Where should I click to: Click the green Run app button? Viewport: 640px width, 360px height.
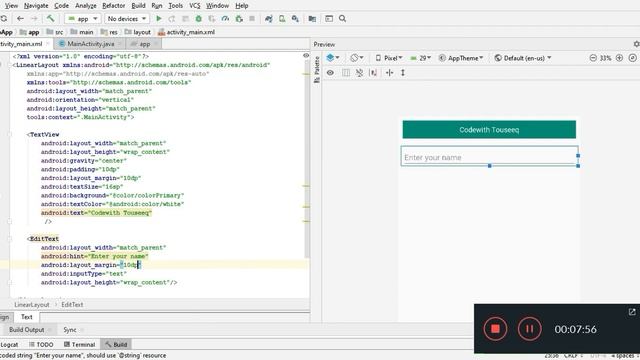[x=159, y=19]
